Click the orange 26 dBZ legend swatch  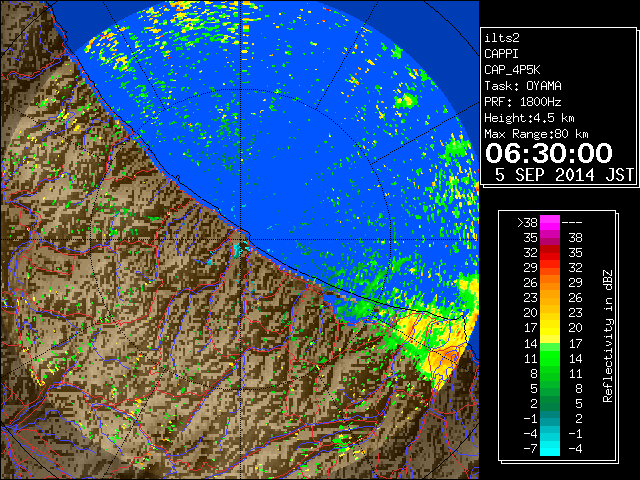tap(550, 283)
